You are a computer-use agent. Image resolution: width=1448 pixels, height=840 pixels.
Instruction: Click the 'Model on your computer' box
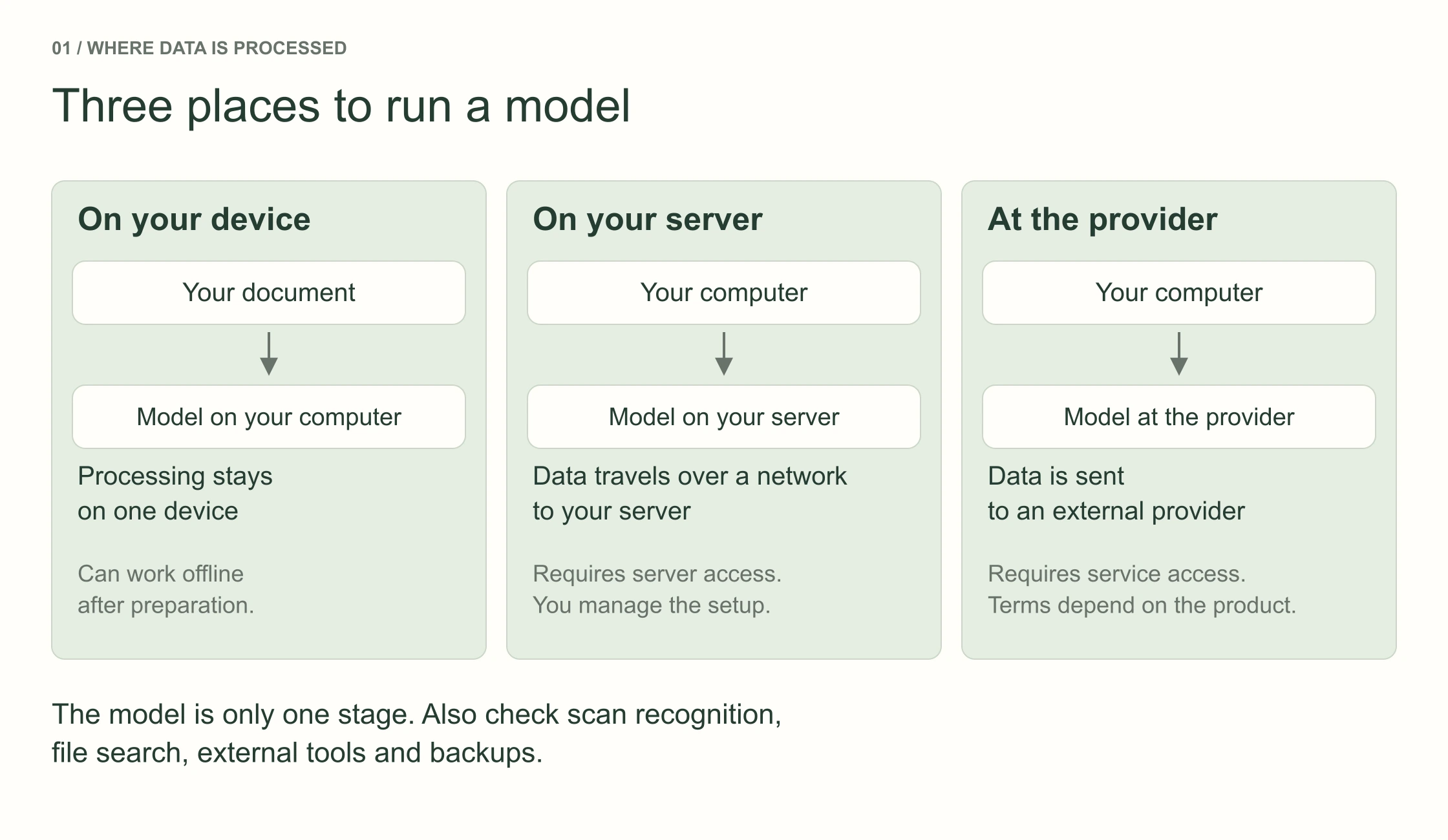269,417
